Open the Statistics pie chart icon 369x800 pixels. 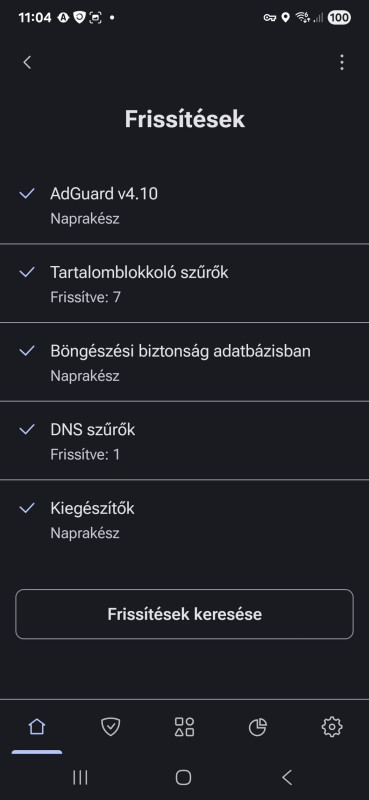[258, 727]
